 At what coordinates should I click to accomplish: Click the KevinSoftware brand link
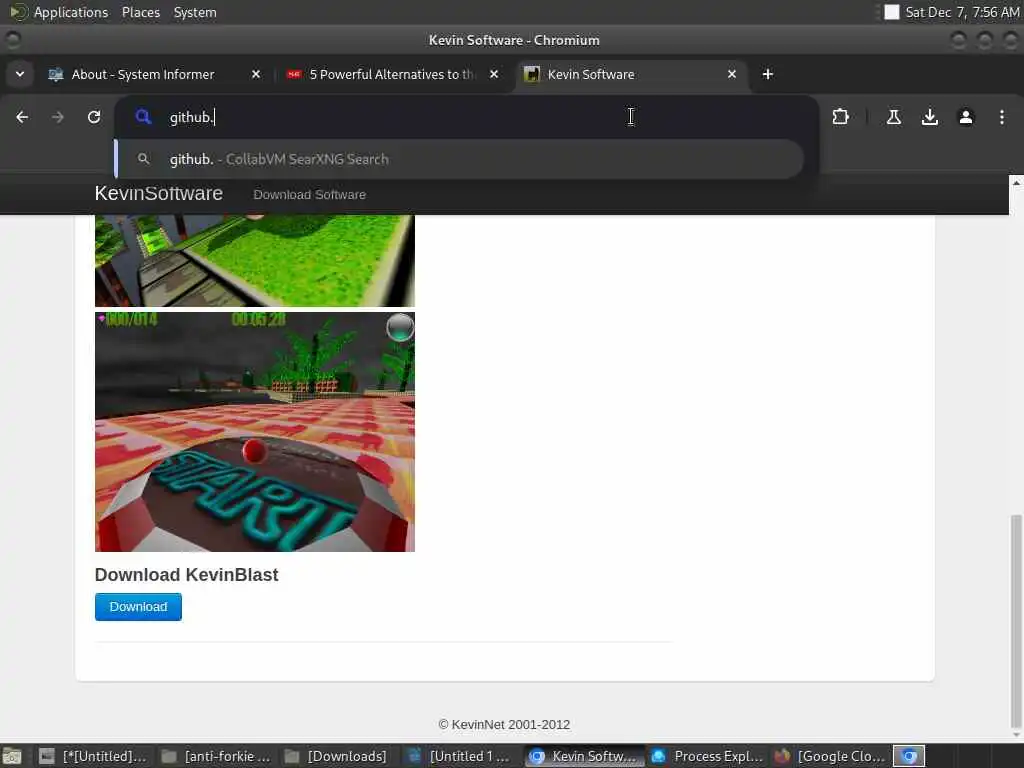click(159, 193)
